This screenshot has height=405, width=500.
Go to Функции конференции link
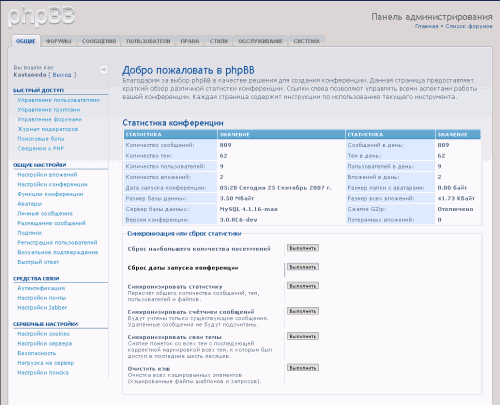click(x=50, y=194)
